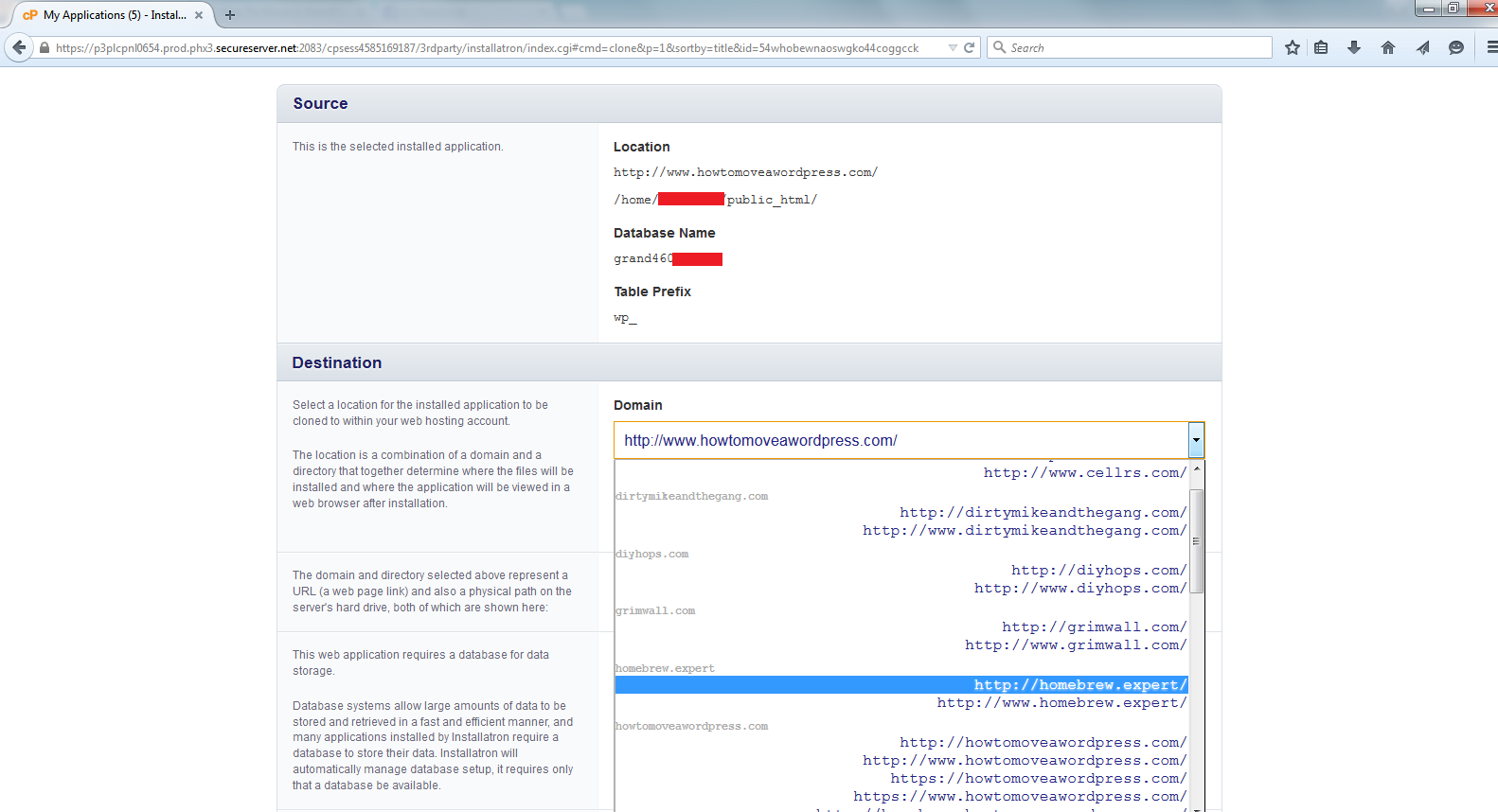Bookmark this page with star icon
The height and width of the screenshot is (812, 1498).
point(1293,47)
